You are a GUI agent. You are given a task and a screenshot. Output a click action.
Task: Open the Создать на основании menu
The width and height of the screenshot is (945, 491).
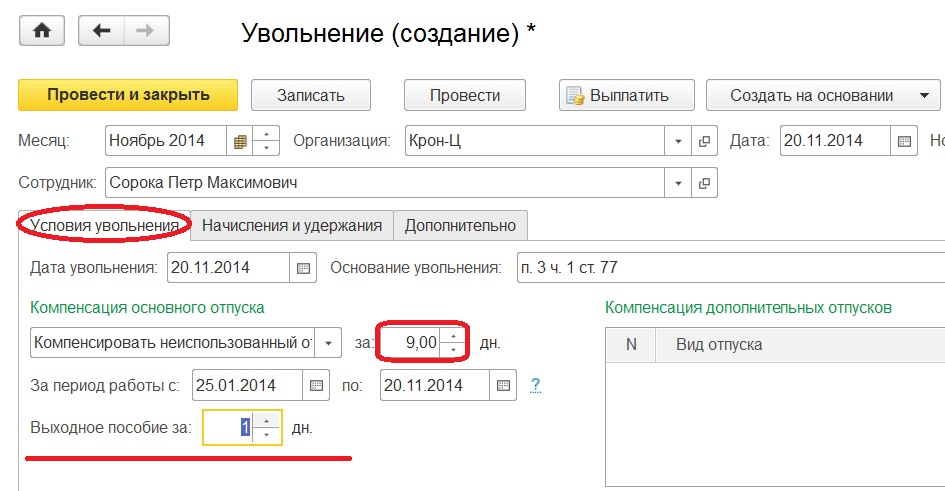(822, 96)
